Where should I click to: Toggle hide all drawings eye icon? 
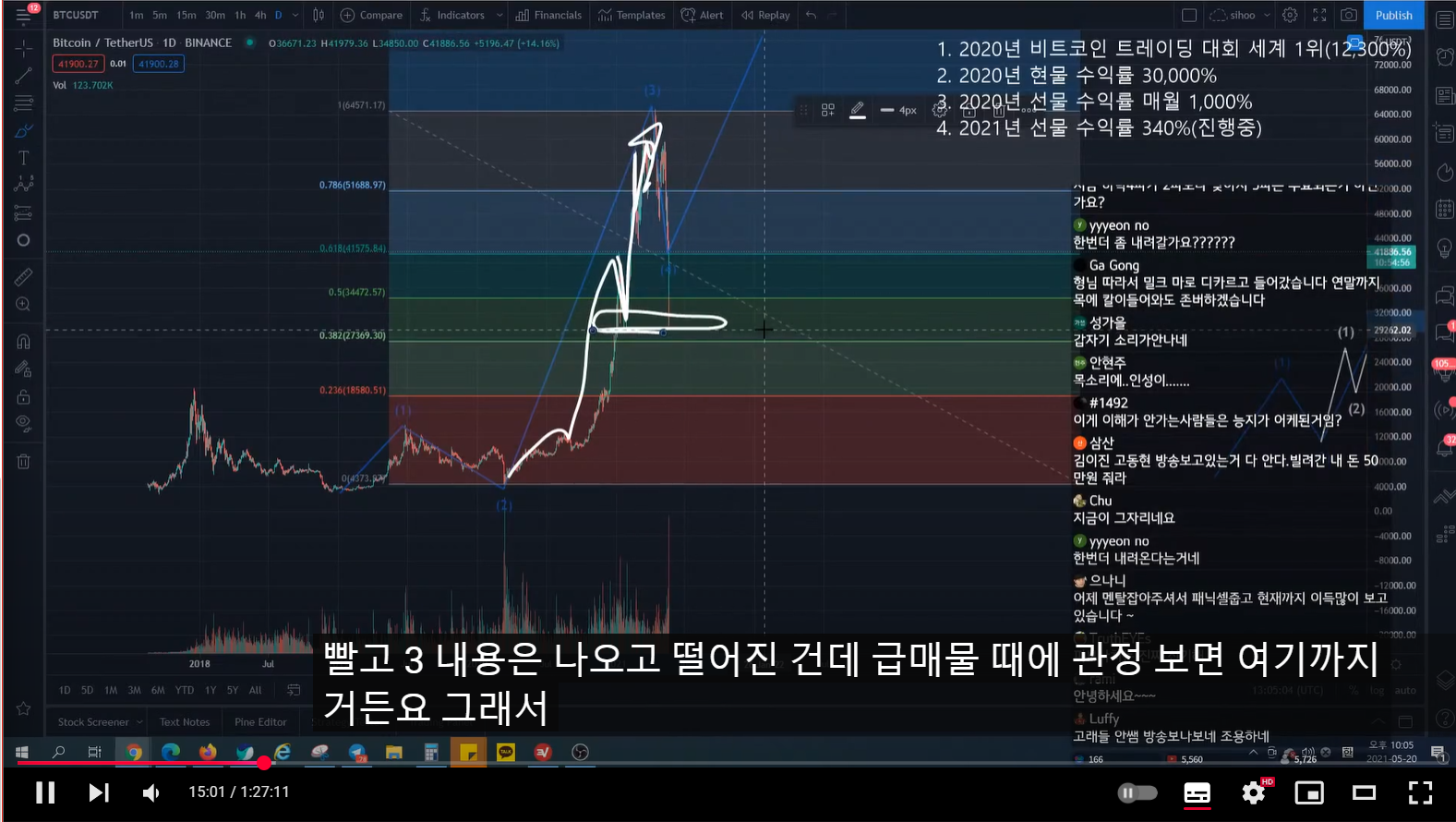(x=24, y=424)
